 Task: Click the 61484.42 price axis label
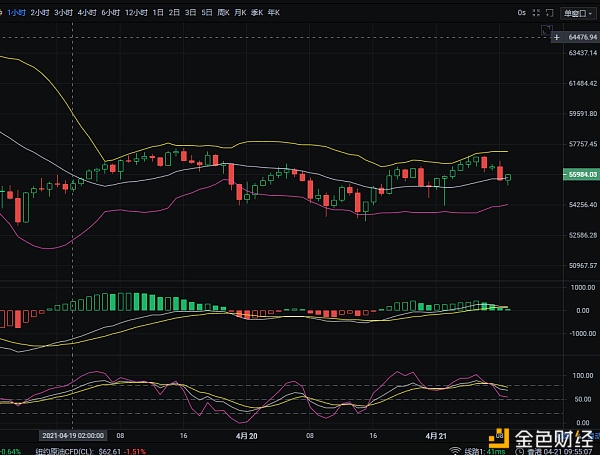point(582,83)
